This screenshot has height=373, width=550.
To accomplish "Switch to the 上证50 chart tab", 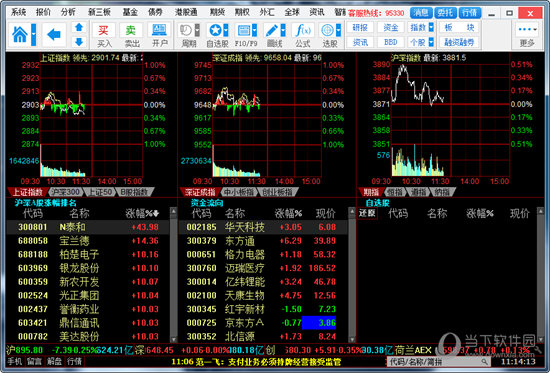I will (x=101, y=192).
